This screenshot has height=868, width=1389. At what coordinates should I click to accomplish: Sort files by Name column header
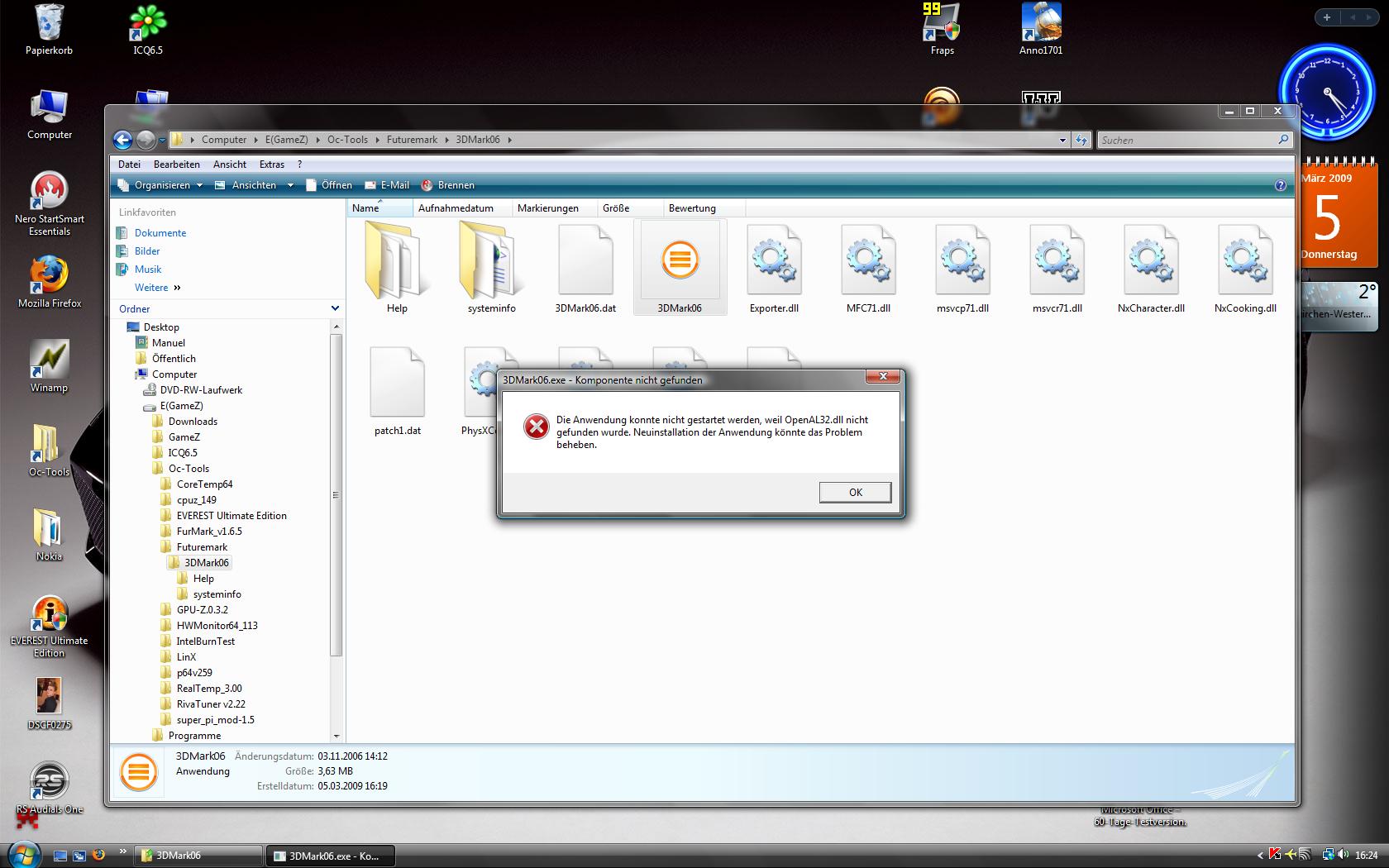coord(379,208)
